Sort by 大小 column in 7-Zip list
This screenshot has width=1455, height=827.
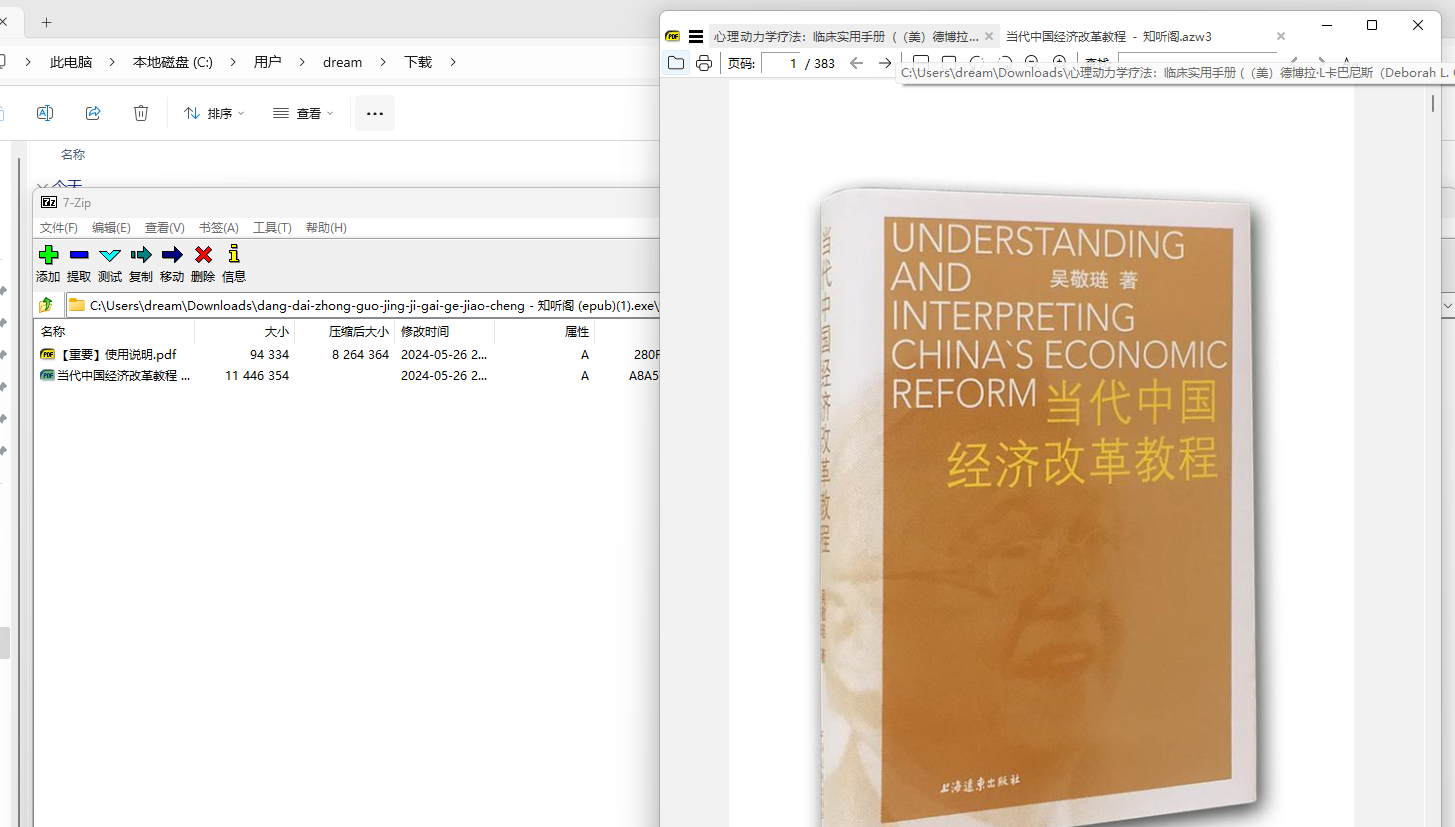tap(245, 331)
